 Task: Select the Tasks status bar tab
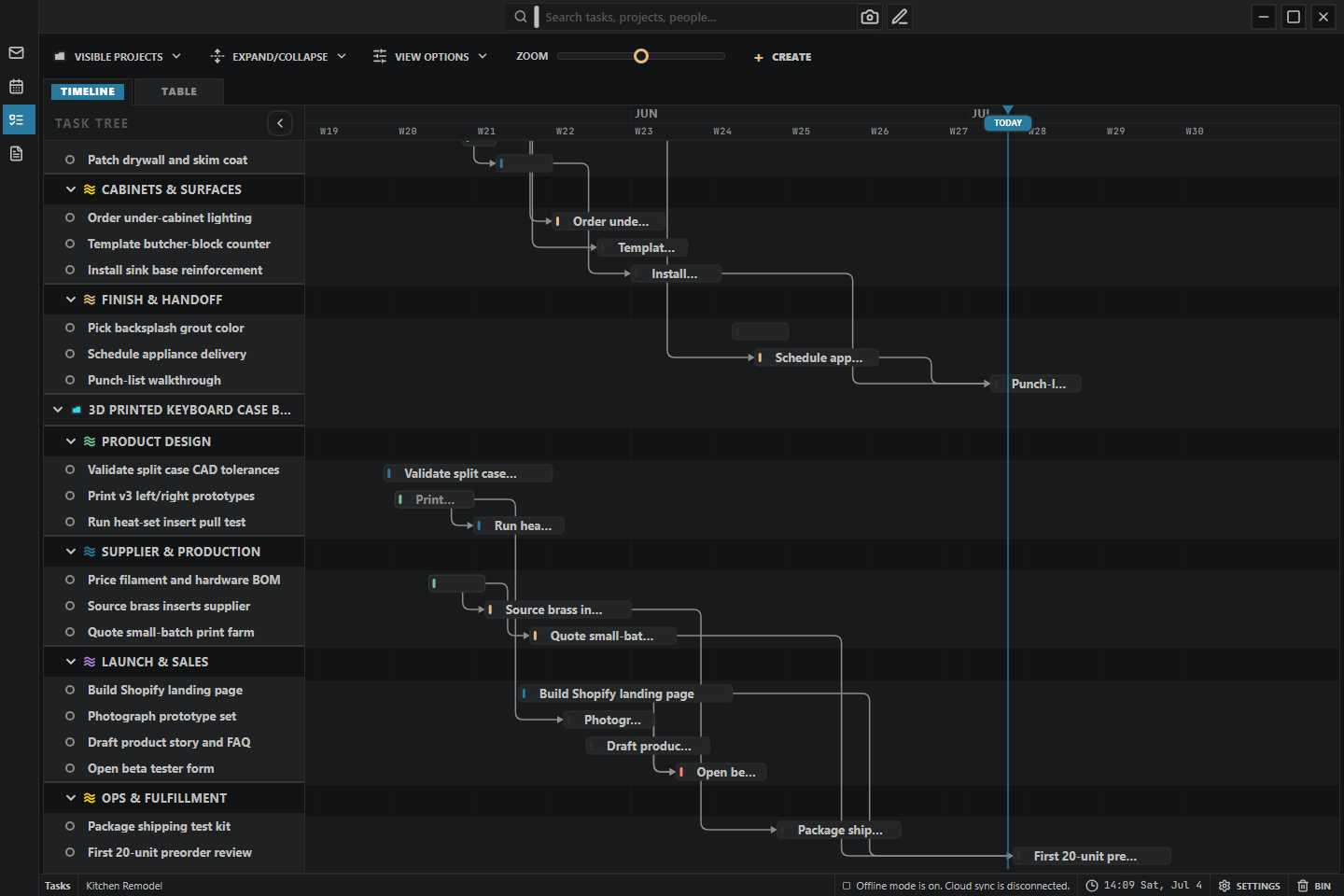(58, 886)
